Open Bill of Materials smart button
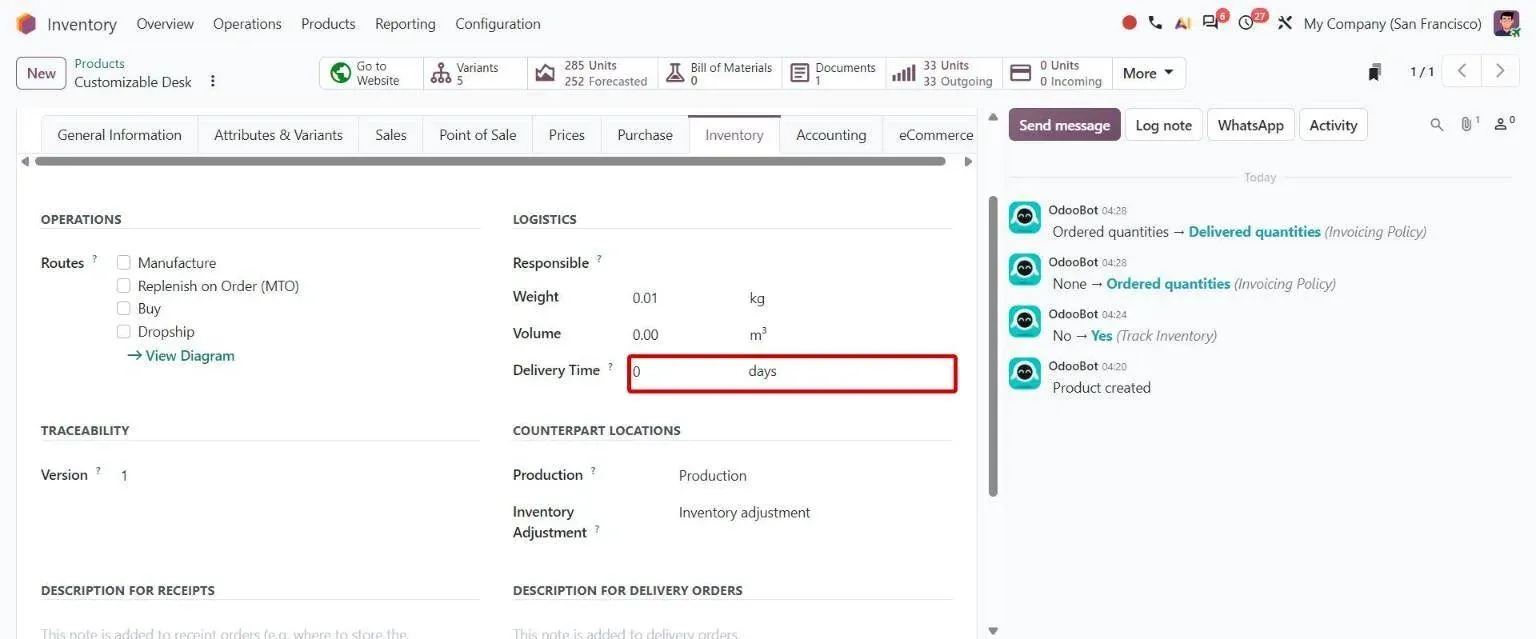 point(720,73)
